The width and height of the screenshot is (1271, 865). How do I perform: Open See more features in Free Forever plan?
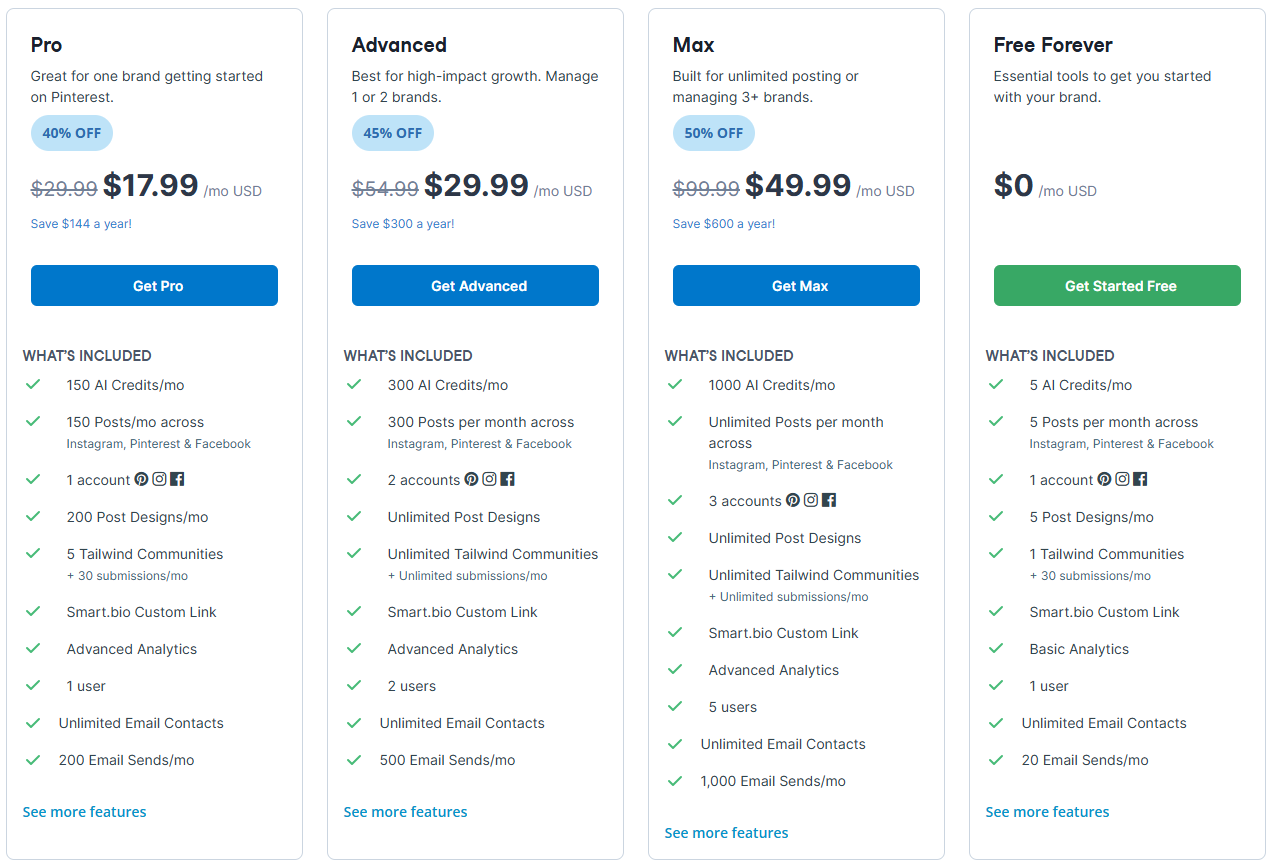[1047, 811]
